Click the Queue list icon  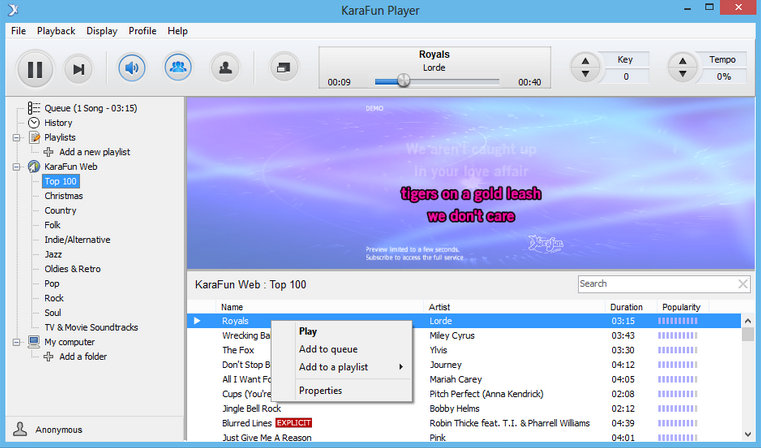pyautogui.click(x=33, y=108)
